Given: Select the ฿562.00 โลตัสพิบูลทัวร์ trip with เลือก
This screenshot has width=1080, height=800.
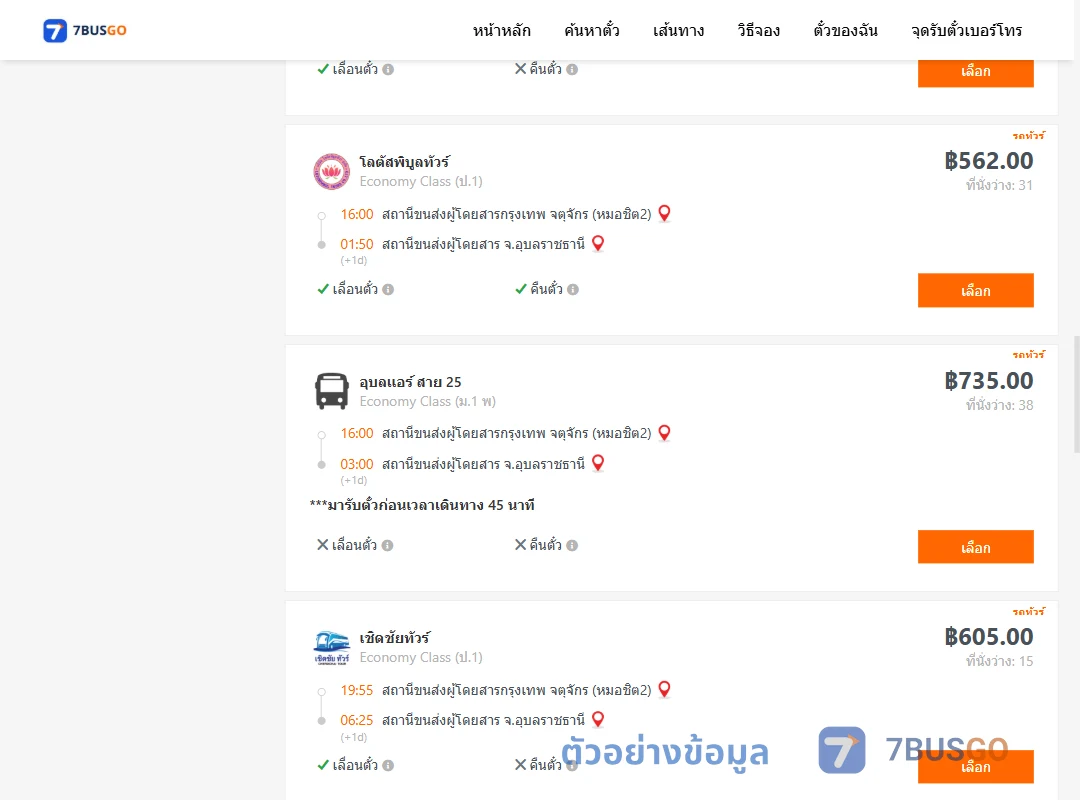Looking at the screenshot, I should pos(975,290).
